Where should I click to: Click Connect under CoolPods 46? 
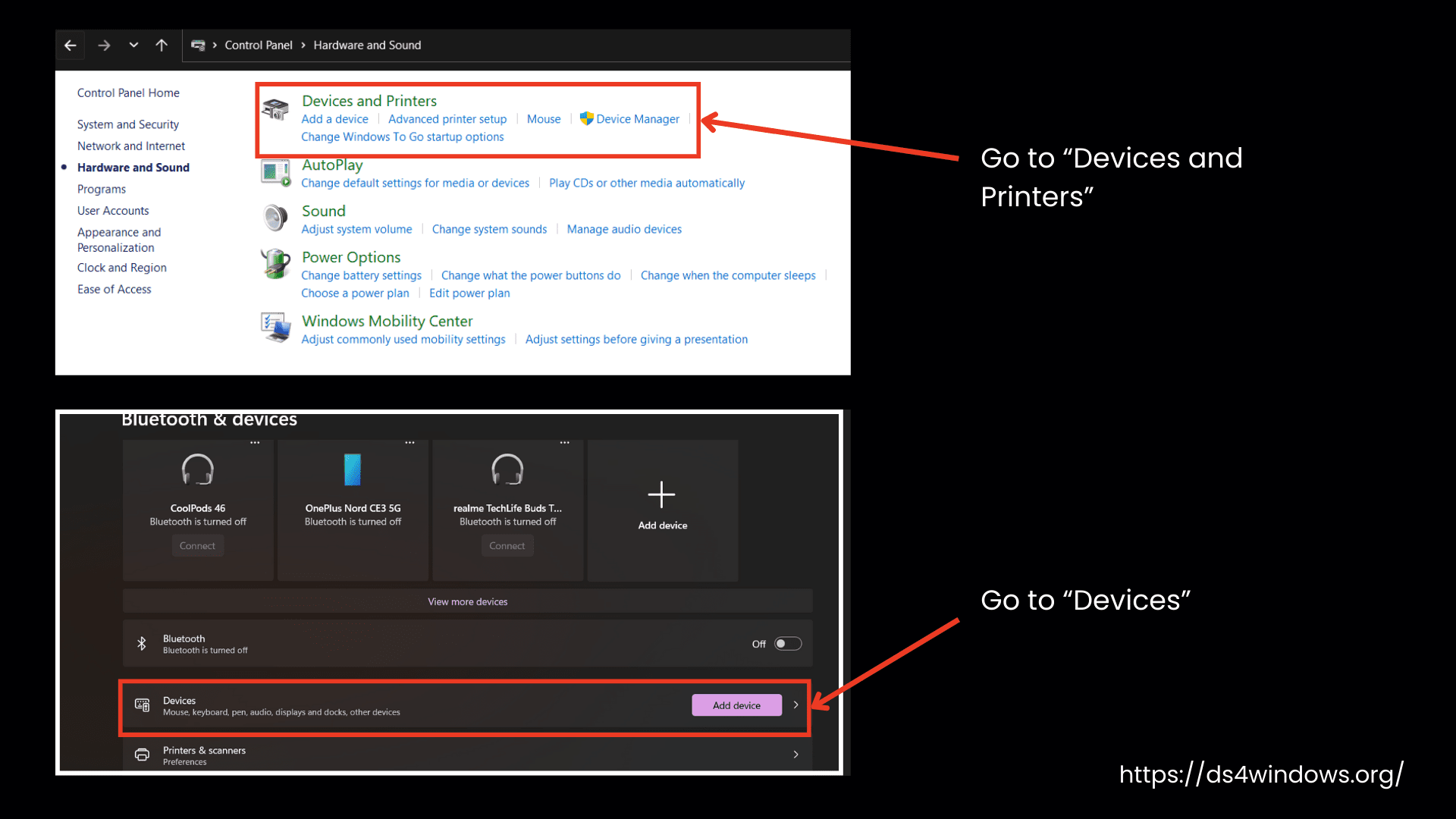pyautogui.click(x=197, y=546)
